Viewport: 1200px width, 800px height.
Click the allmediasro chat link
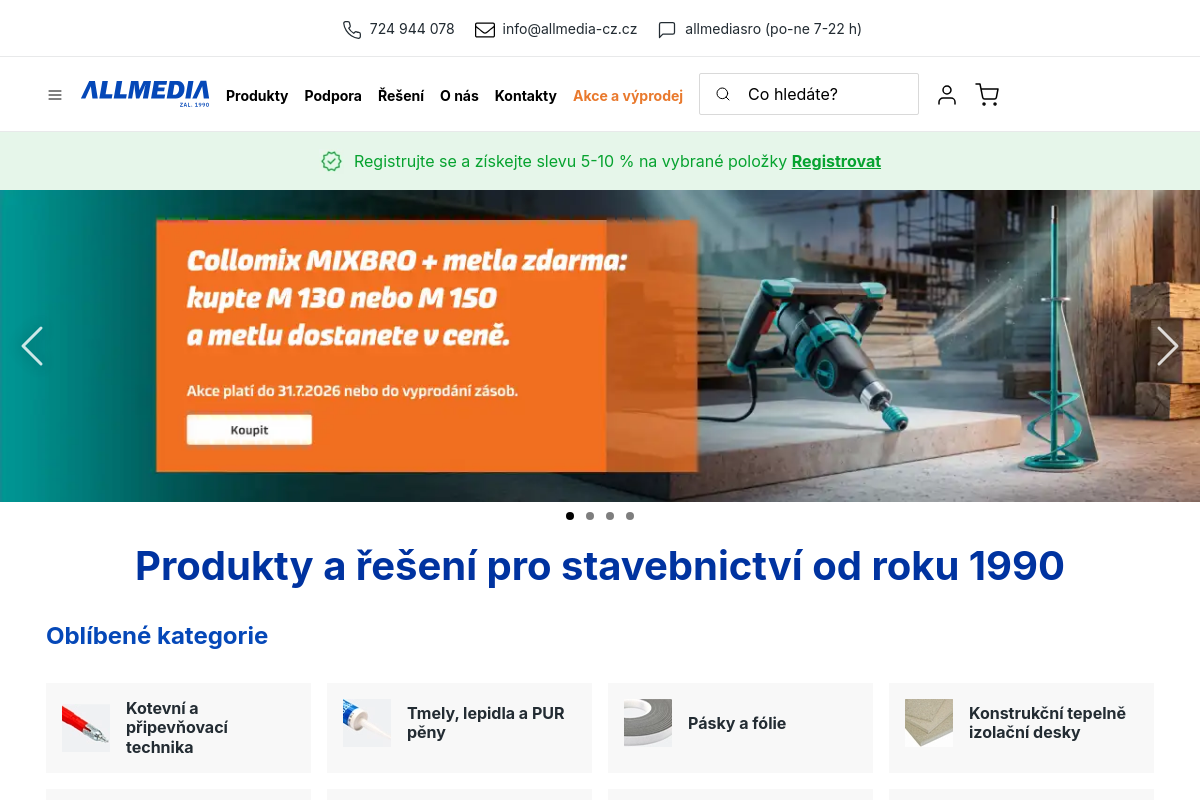point(773,29)
